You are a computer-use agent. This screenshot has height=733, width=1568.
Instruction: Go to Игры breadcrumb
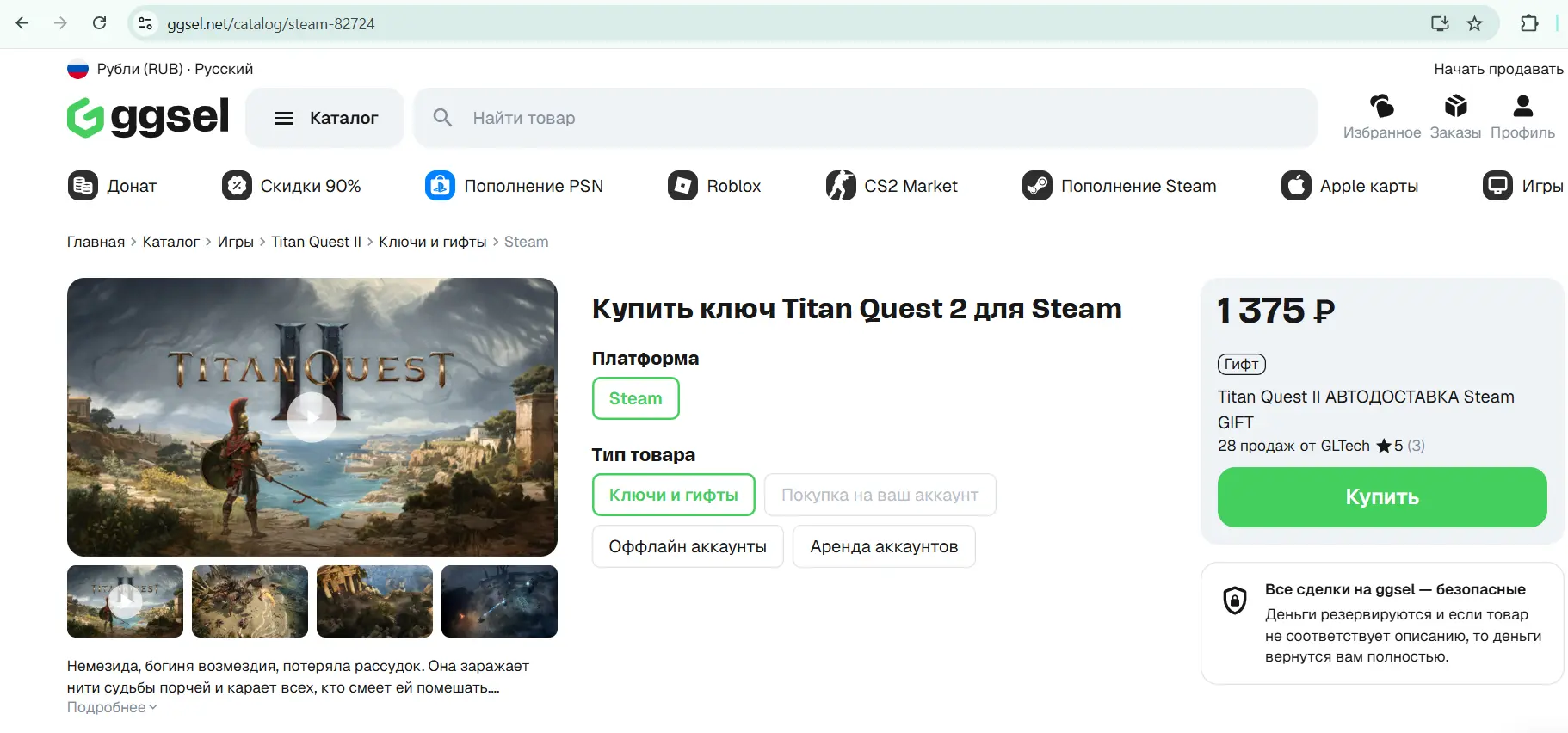point(235,242)
